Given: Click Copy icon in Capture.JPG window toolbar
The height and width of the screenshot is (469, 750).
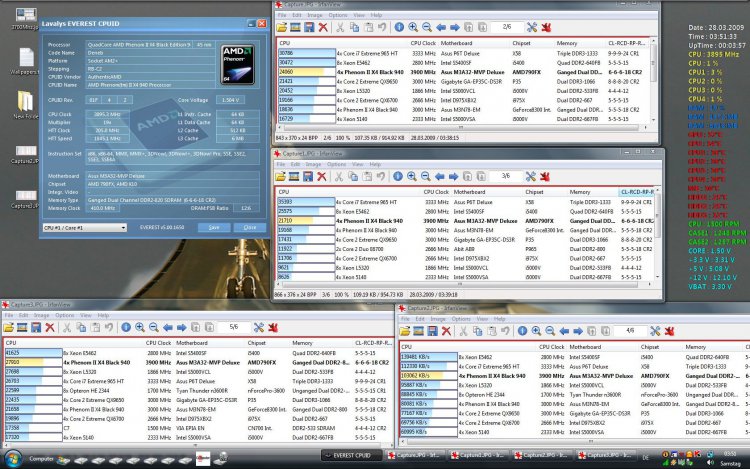Looking at the screenshot, I should pyautogui.click(x=354, y=27).
